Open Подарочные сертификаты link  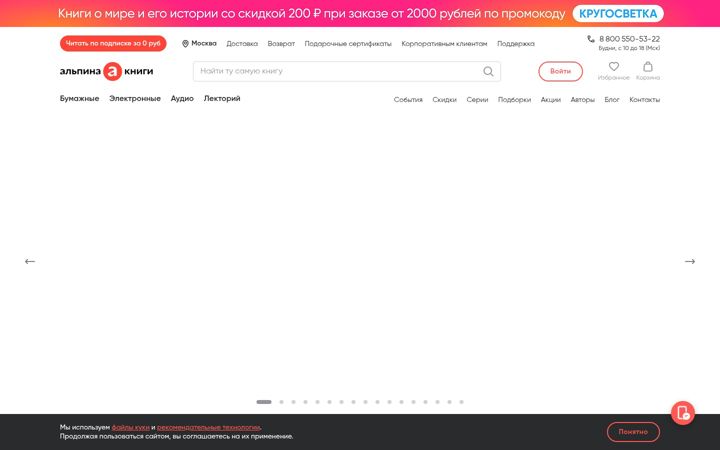pos(348,44)
